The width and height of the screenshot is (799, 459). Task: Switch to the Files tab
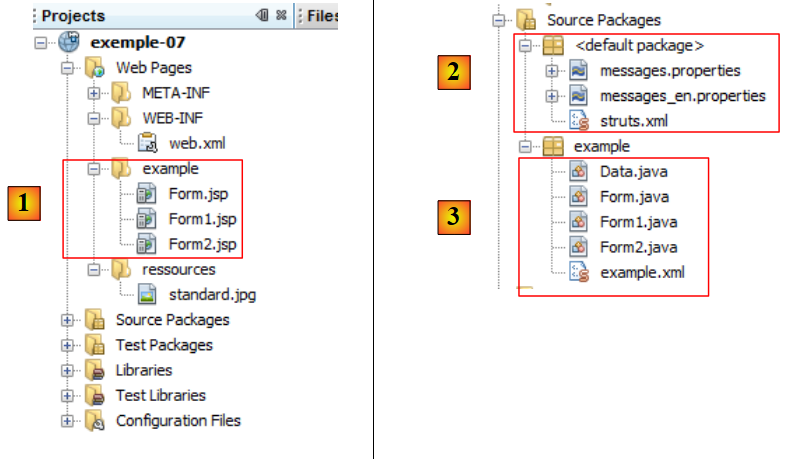pyautogui.click(x=322, y=16)
